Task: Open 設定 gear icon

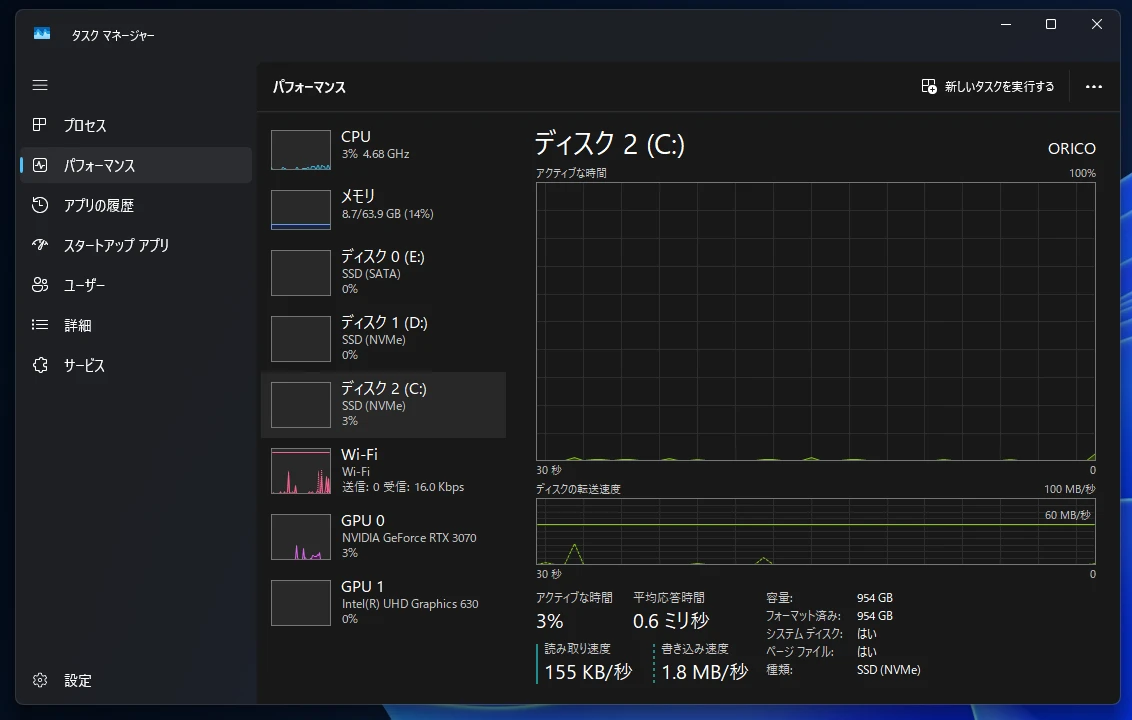Action: [40, 680]
